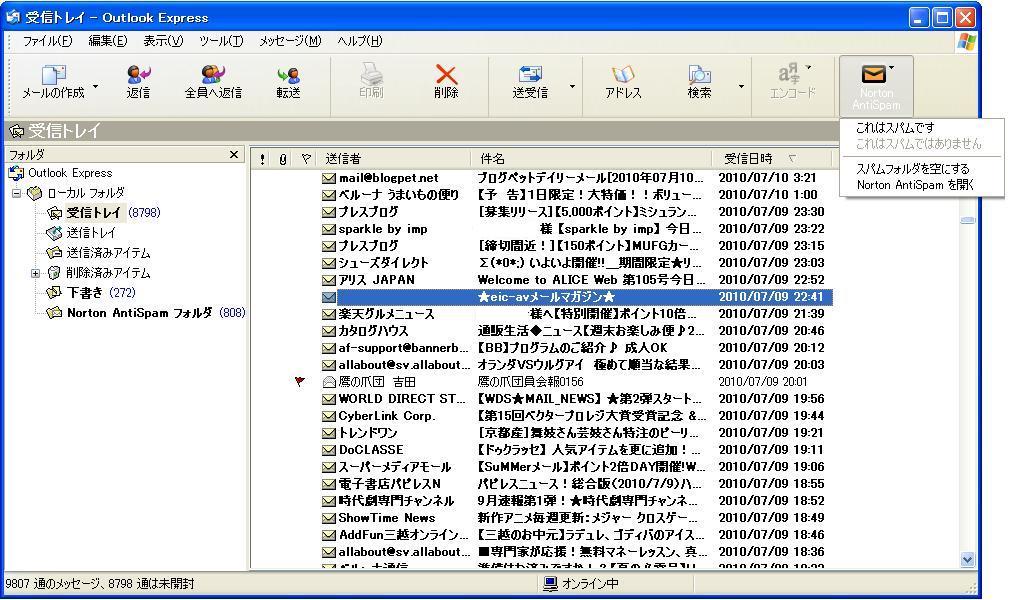Select the CyberLink Corp. message

pyautogui.click(x=575, y=416)
